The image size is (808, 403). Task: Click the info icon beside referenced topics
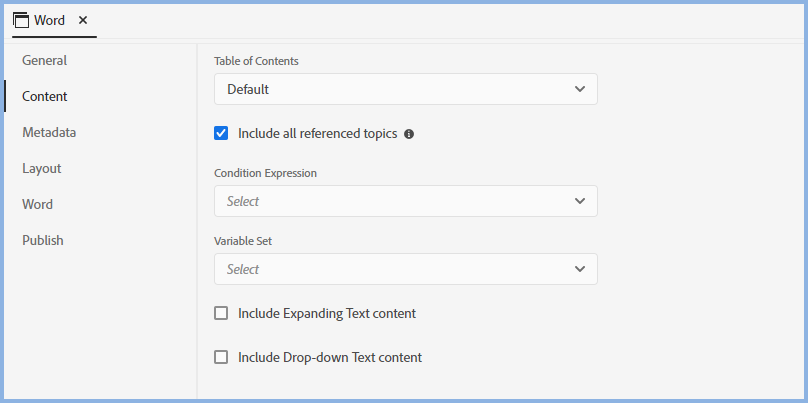pyautogui.click(x=409, y=134)
